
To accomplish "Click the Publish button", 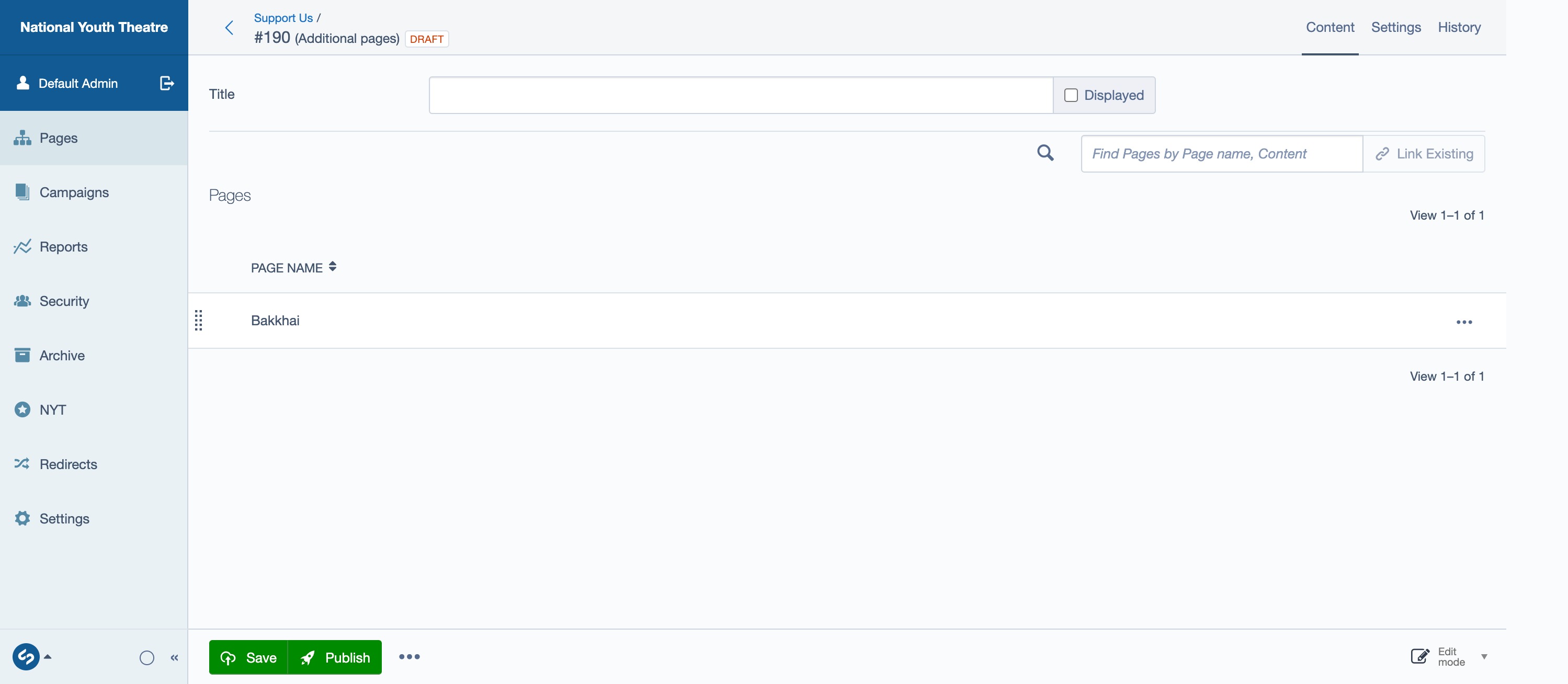I will click(x=335, y=657).
